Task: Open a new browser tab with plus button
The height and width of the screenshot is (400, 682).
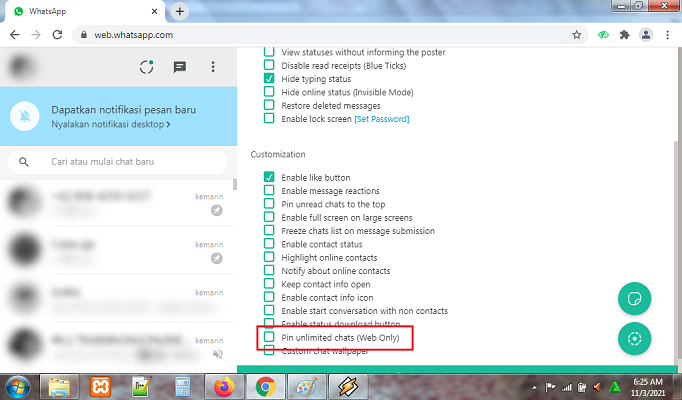Action: (x=180, y=11)
